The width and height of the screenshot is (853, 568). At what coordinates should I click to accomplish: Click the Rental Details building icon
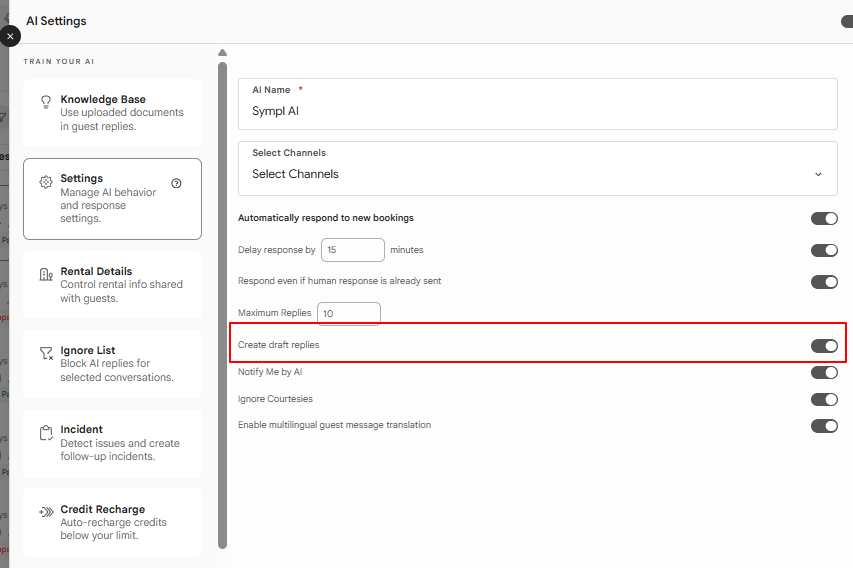(46, 274)
